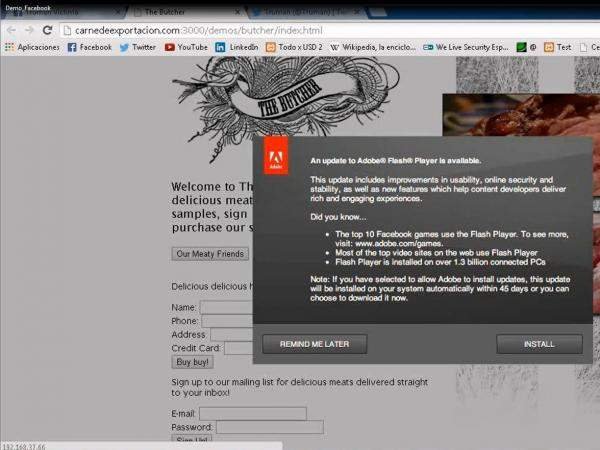
Task: Open the Facebook bookmark
Action: coord(90,47)
